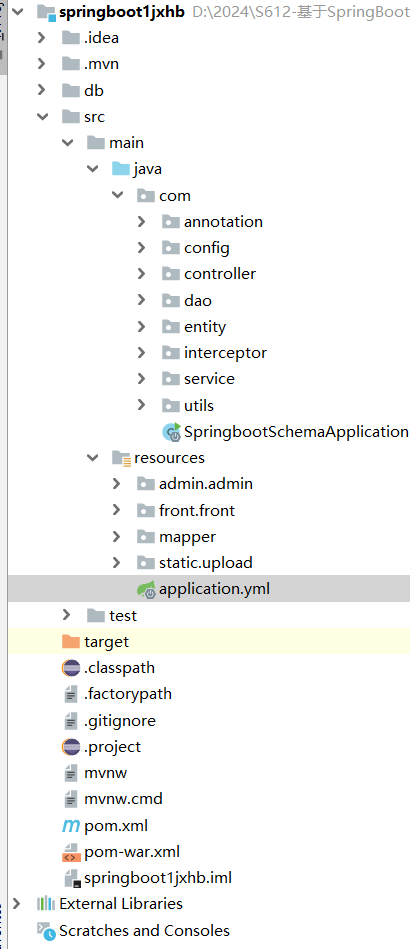Select the pom-war.xml file
Image resolution: width=410 pixels, height=949 pixels.
pyautogui.click(x=132, y=852)
